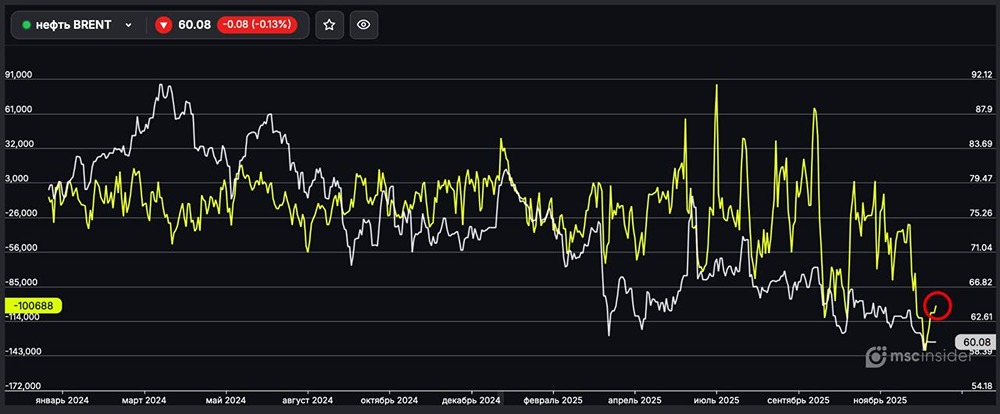The image size is (1000, 414).
Task: Click the июль 2025 time axis label
Action: point(714,397)
